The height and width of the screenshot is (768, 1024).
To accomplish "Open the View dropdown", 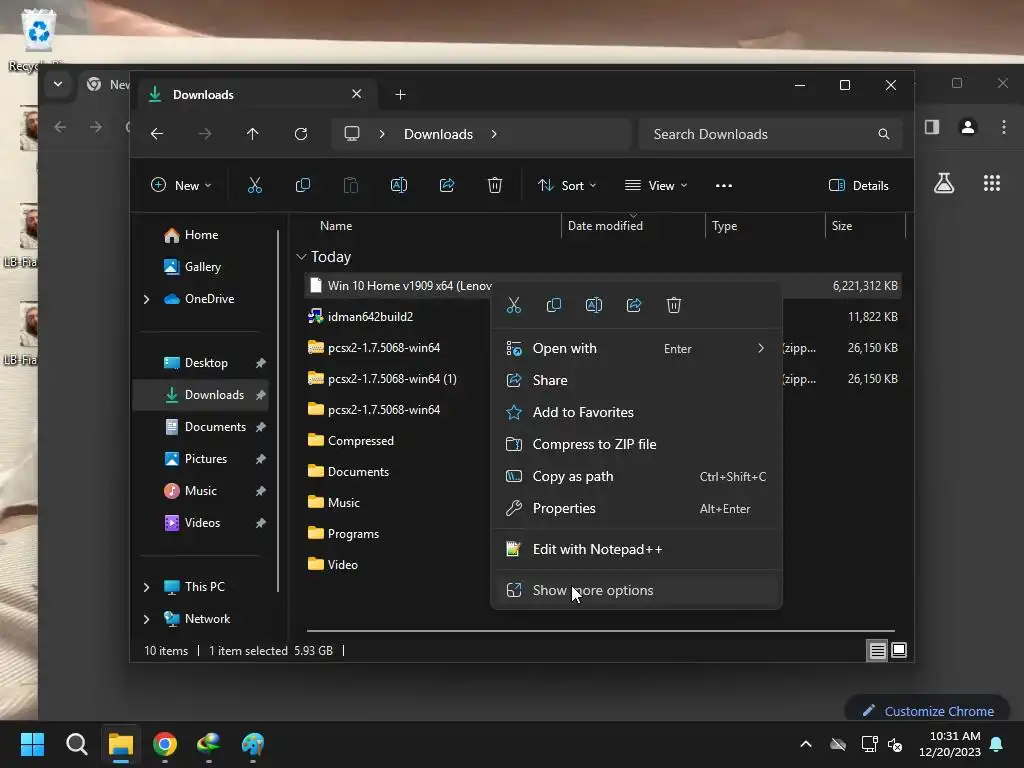I will [656, 185].
